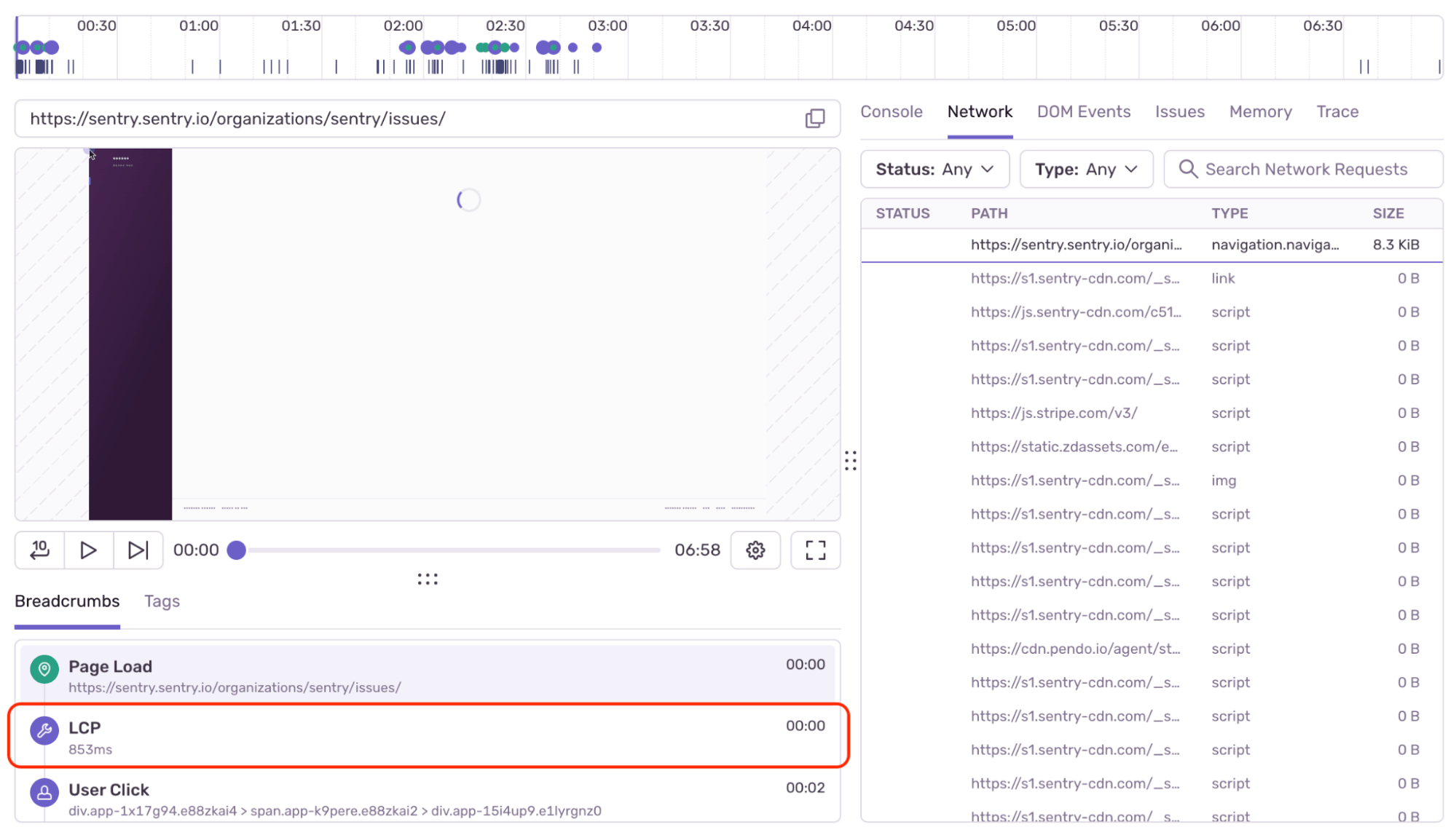Skip to the end of the replay
1456x835 pixels.
pos(138,550)
